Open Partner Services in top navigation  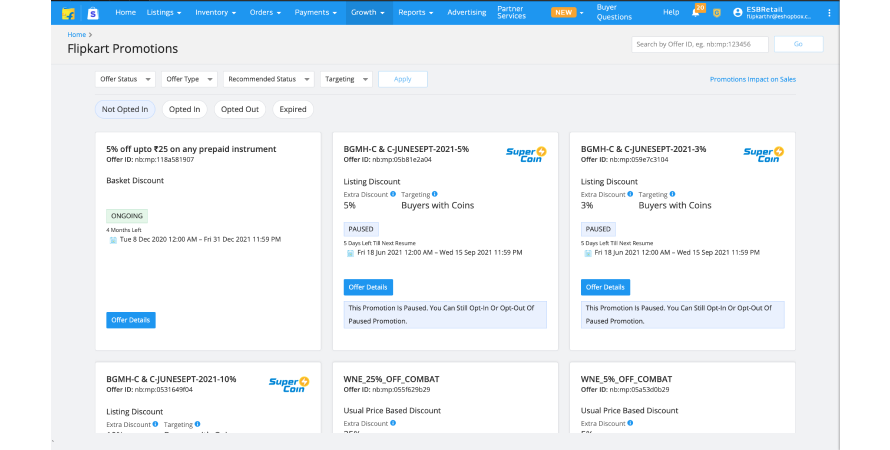click(511, 12)
